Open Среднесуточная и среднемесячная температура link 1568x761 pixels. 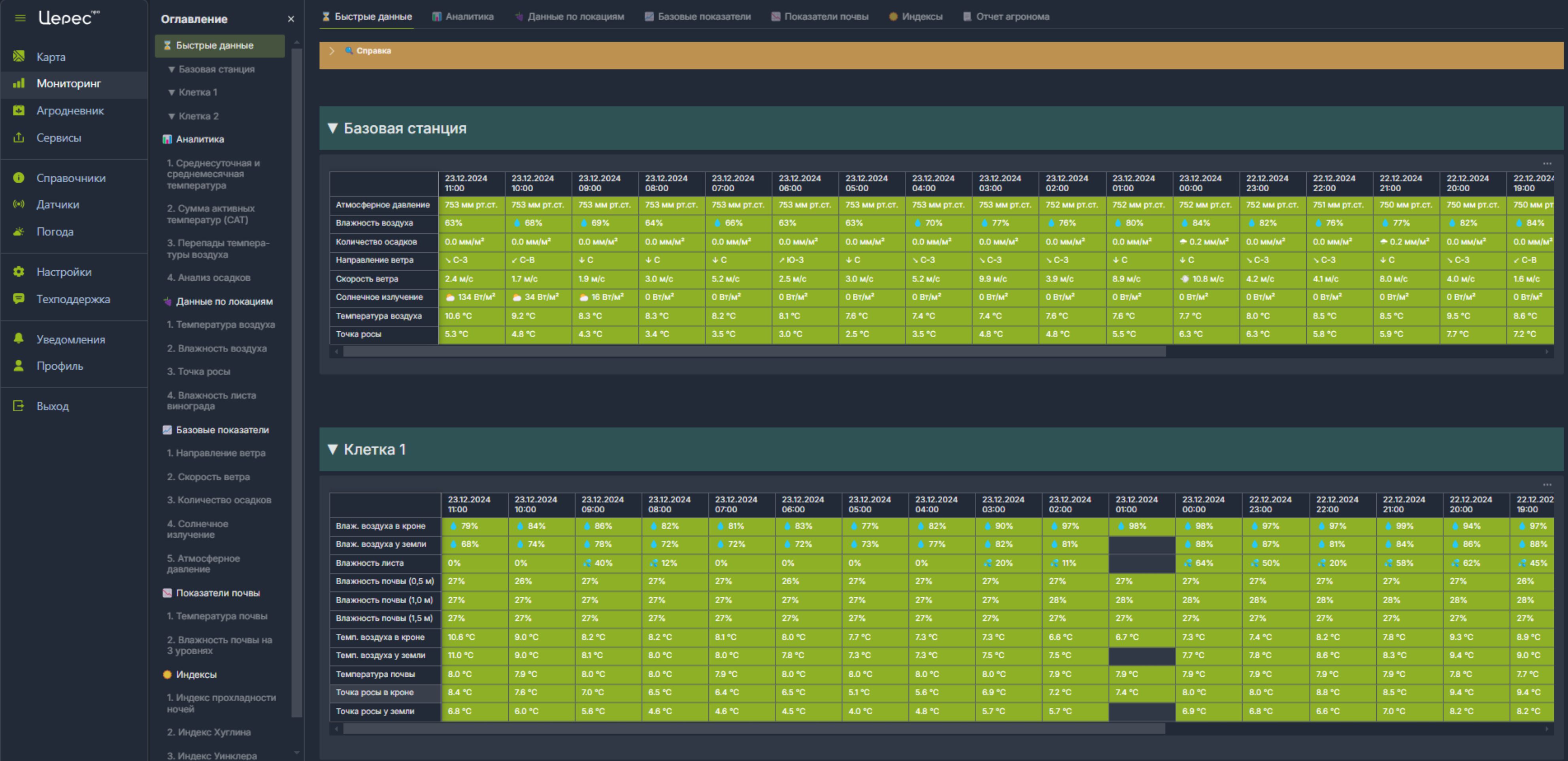pos(213,174)
